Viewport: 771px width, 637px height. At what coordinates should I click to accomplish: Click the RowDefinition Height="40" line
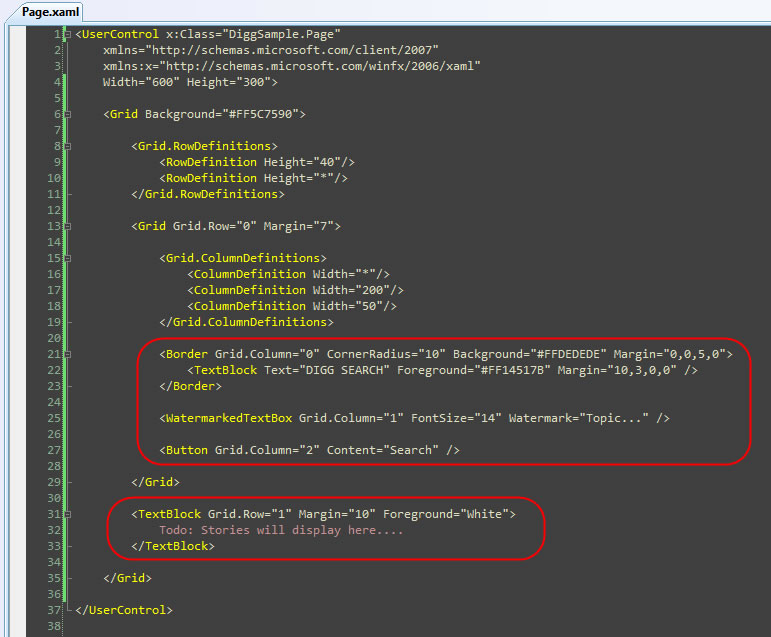[257, 162]
